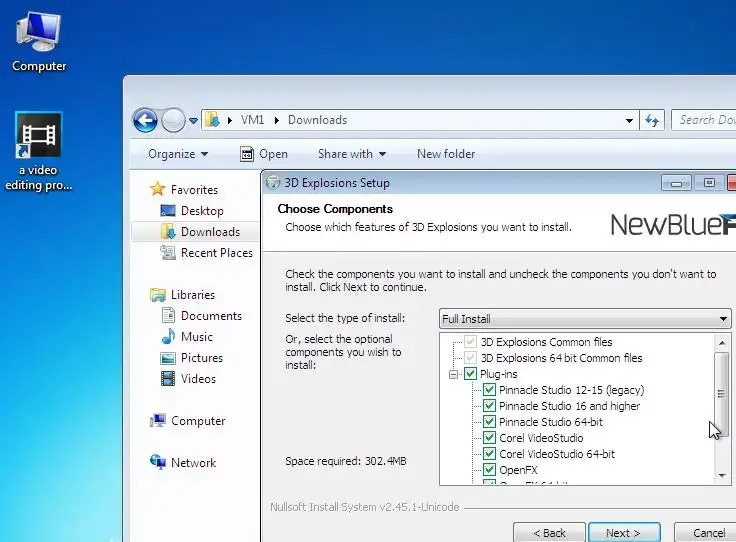Refresh the Downloads folder view
736x542 pixels.
click(652, 121)
